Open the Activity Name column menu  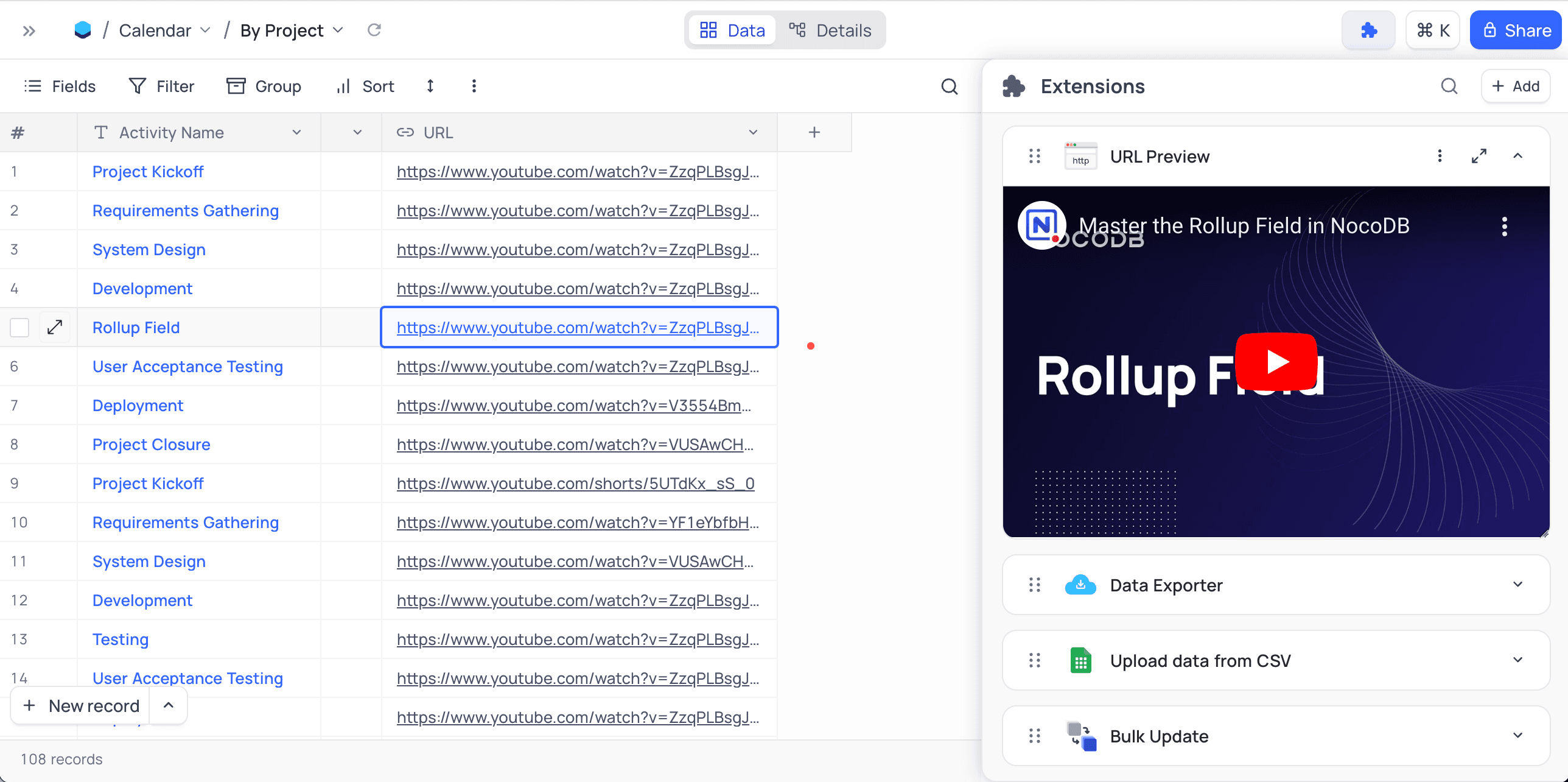(x=296, y=132)
